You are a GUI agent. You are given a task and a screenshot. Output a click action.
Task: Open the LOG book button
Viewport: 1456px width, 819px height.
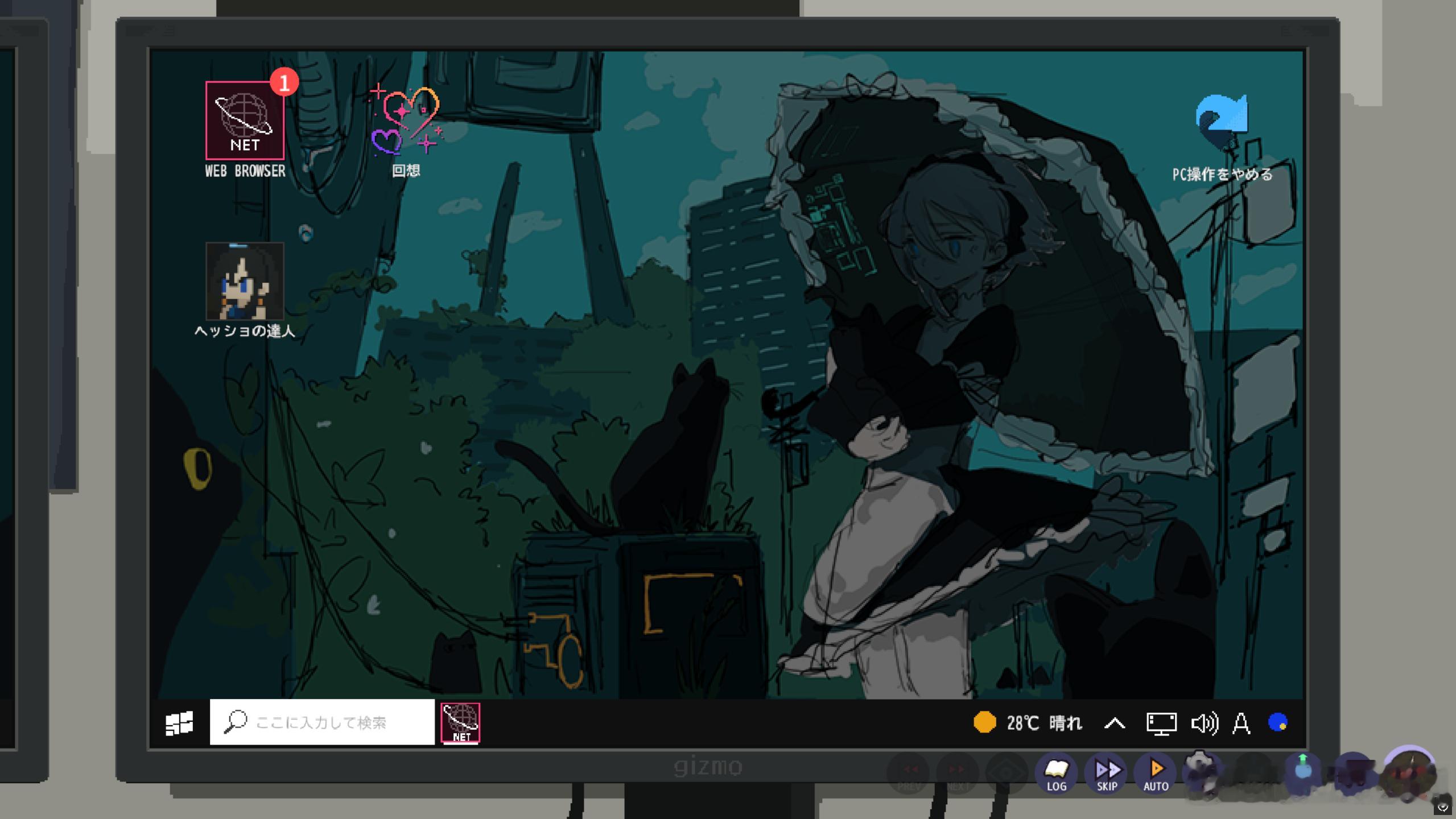pos(1057,773)
